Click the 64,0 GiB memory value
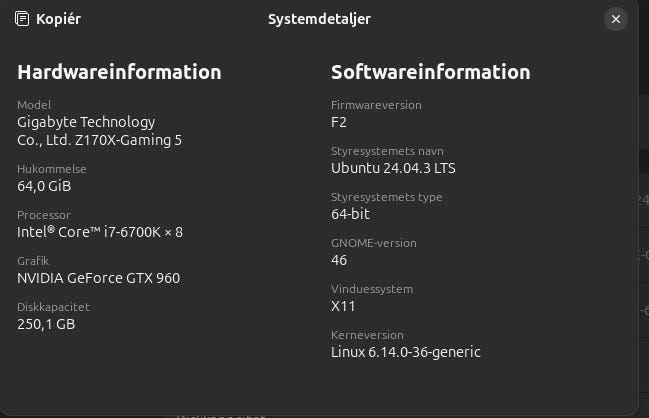The image size is (649, 418). coord(44,186)
